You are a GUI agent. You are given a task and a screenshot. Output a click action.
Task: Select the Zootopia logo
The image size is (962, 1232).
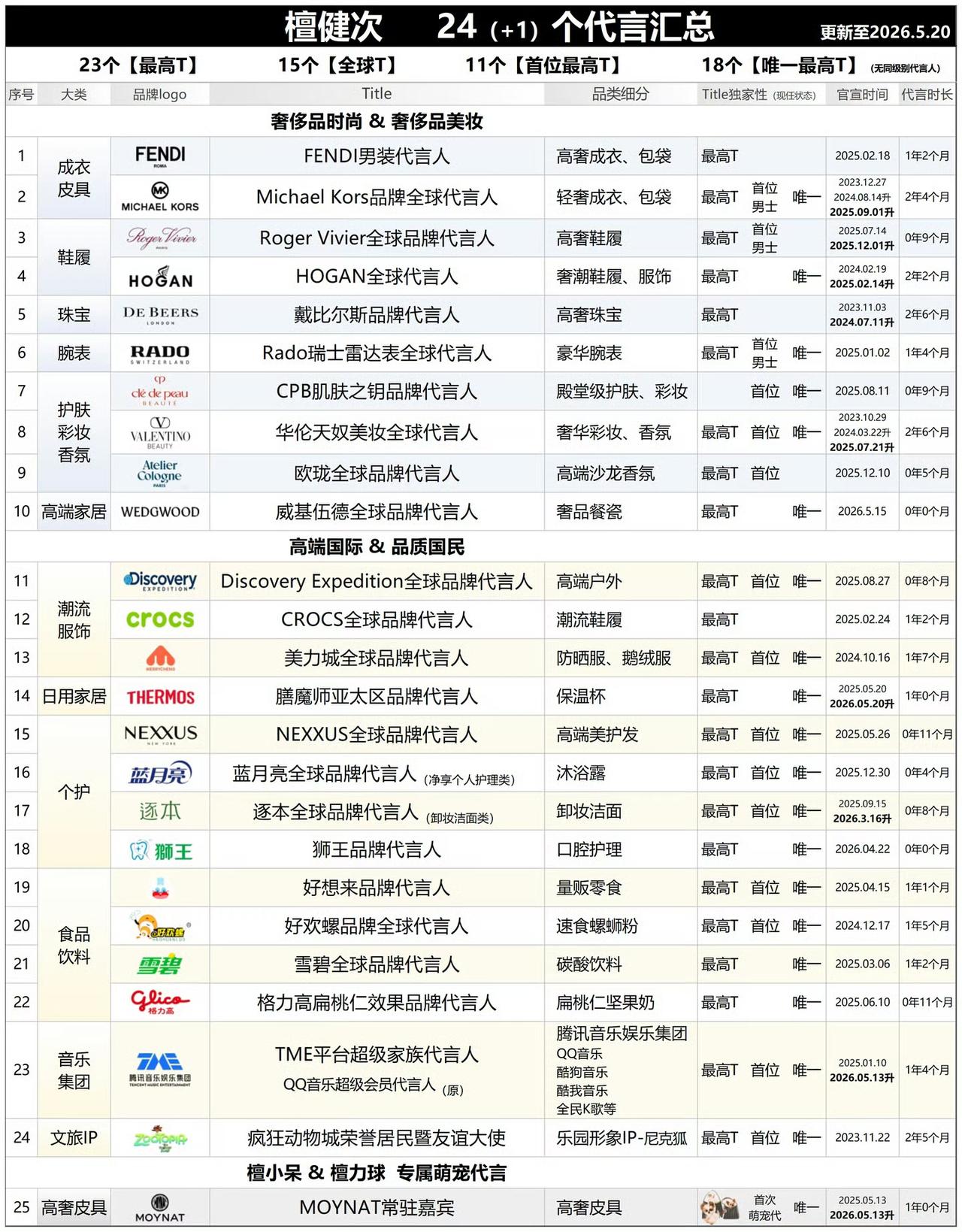[160, 1138]
